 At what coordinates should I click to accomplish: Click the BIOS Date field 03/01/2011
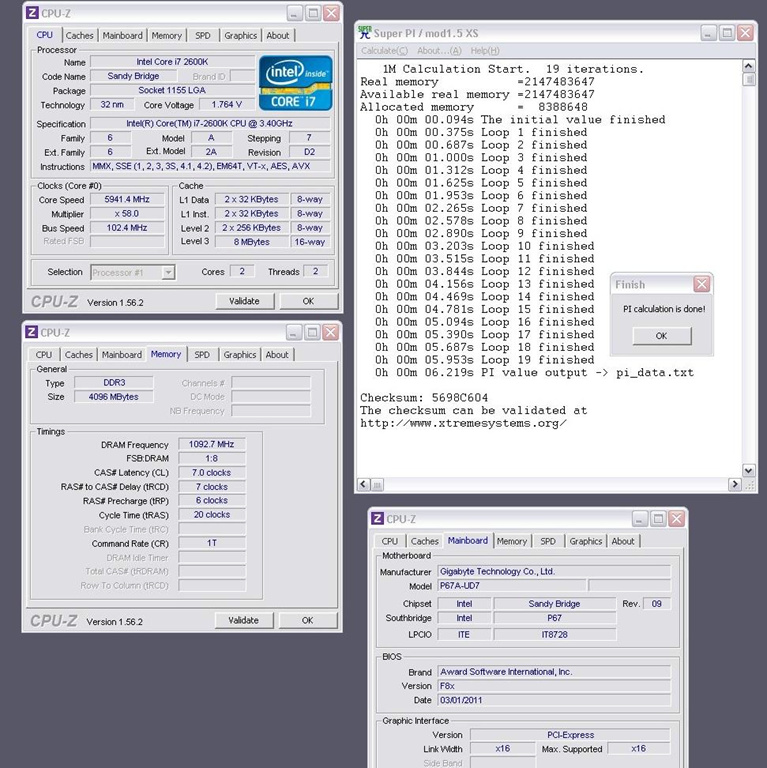point(554,700)
